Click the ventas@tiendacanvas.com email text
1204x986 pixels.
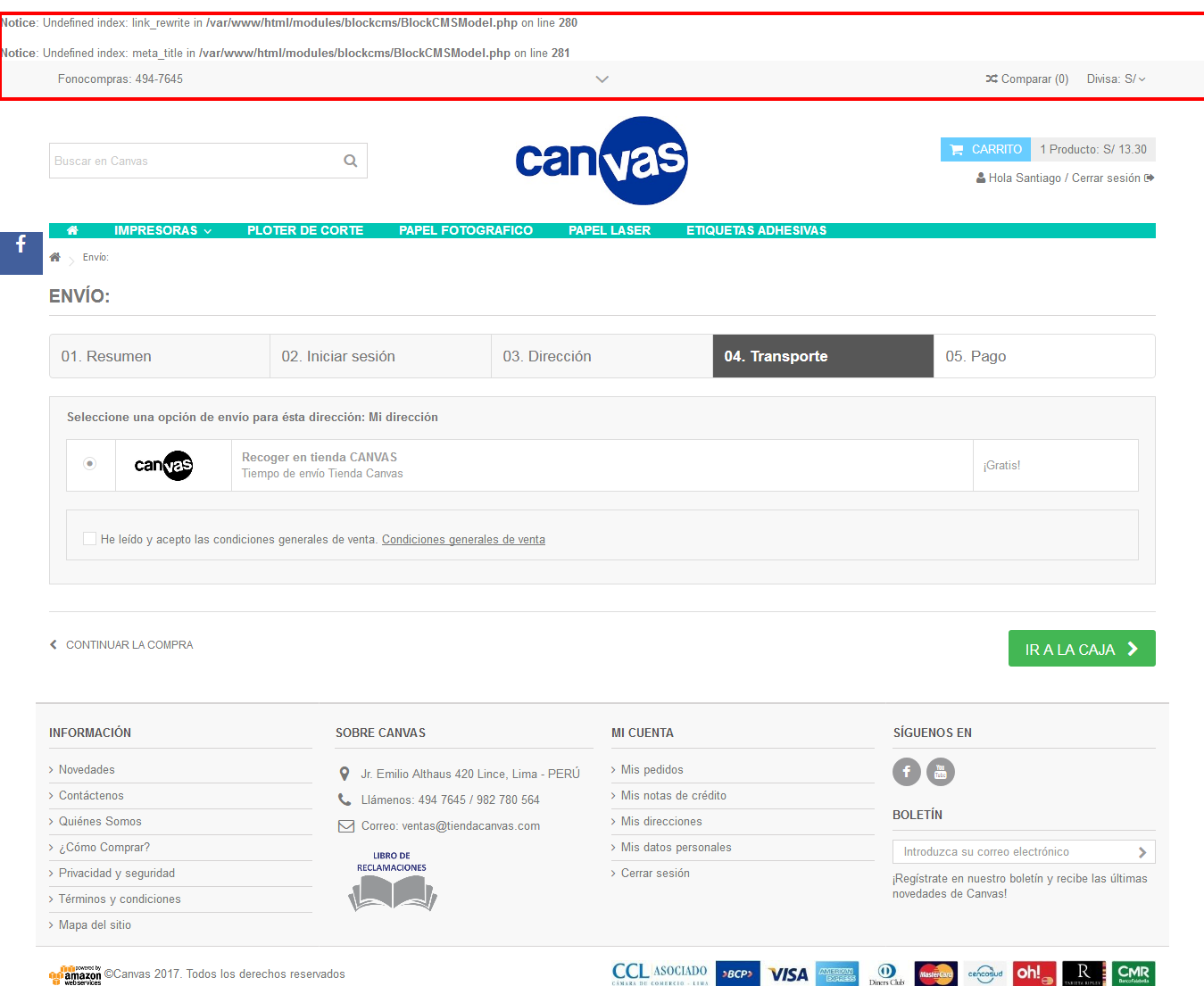471,826
